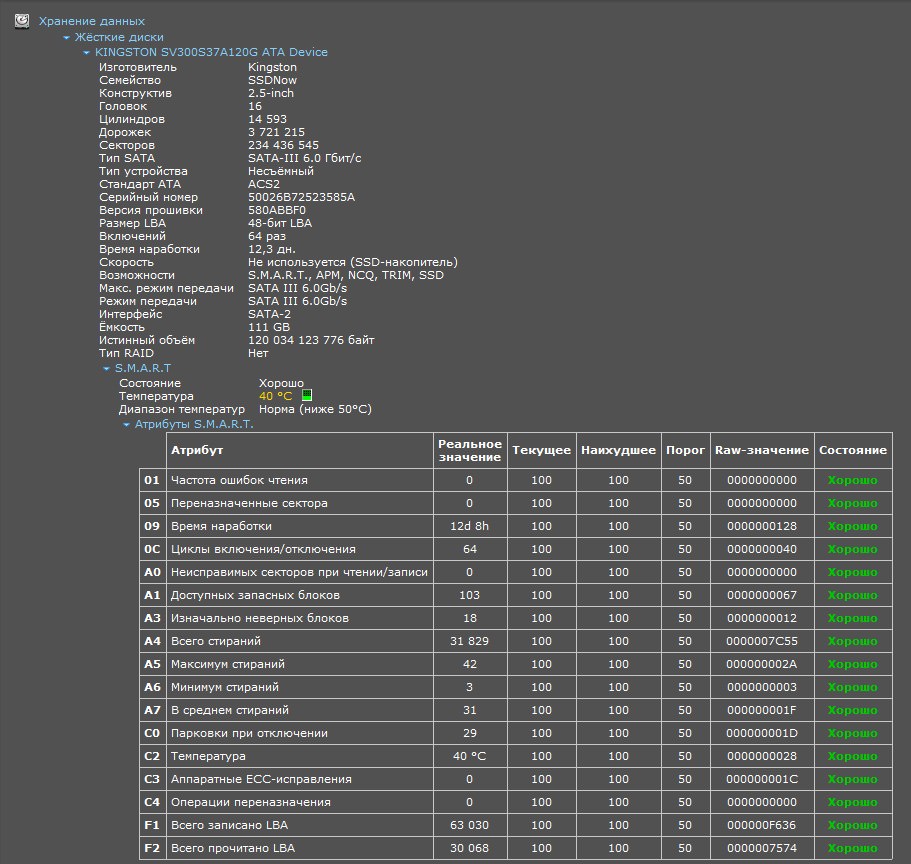This screenshot has height=864, width=911.
Task: Click the real value 63 030
Action: [469, 825]
